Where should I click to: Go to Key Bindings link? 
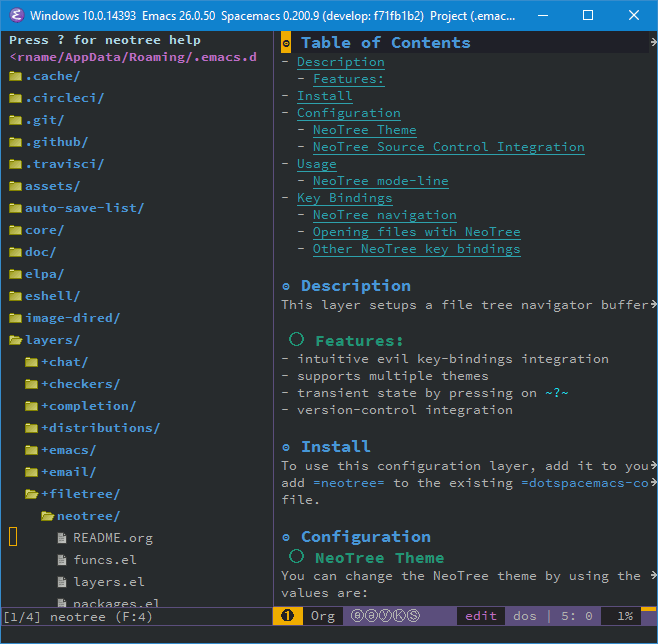click(345, 198)
